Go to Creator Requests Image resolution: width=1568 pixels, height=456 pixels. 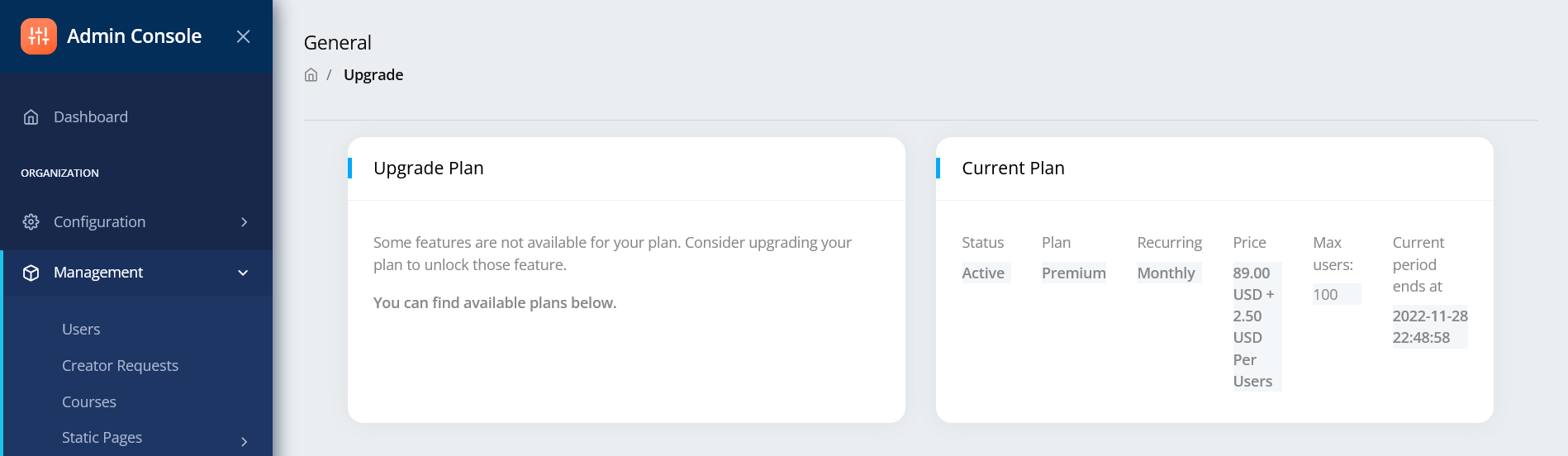coord(120,366)
